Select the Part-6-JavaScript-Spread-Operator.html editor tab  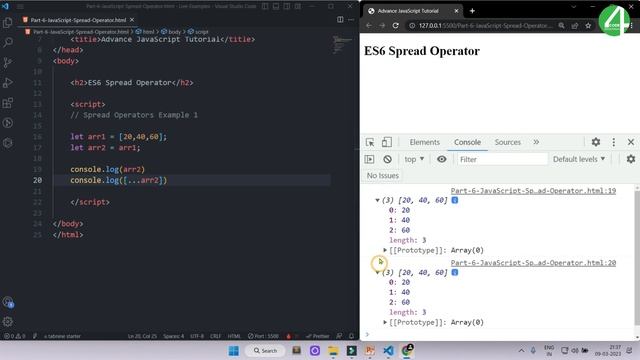(x=78, y=20)
